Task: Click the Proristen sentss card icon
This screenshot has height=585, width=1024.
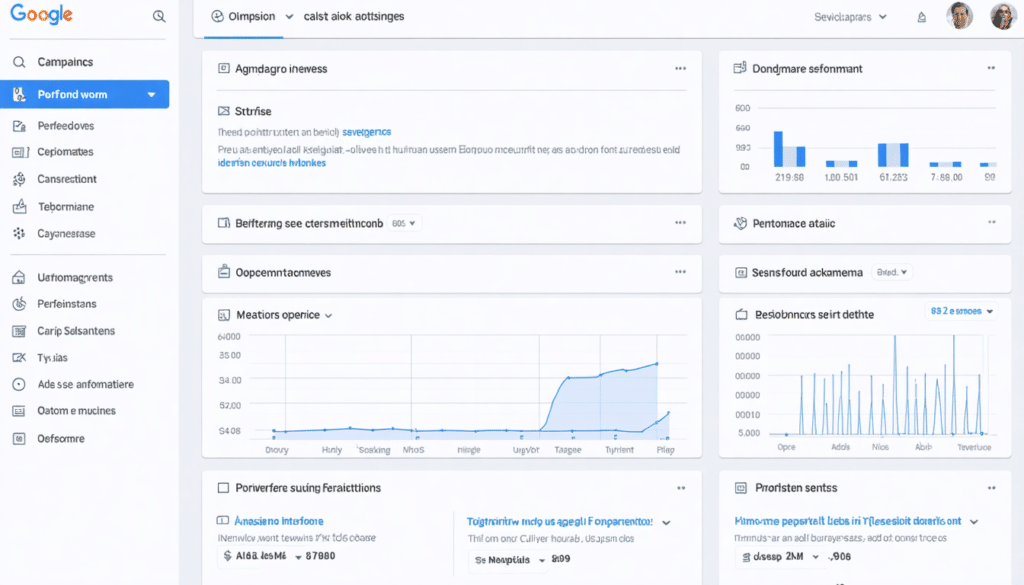Action: coord(741,488)
